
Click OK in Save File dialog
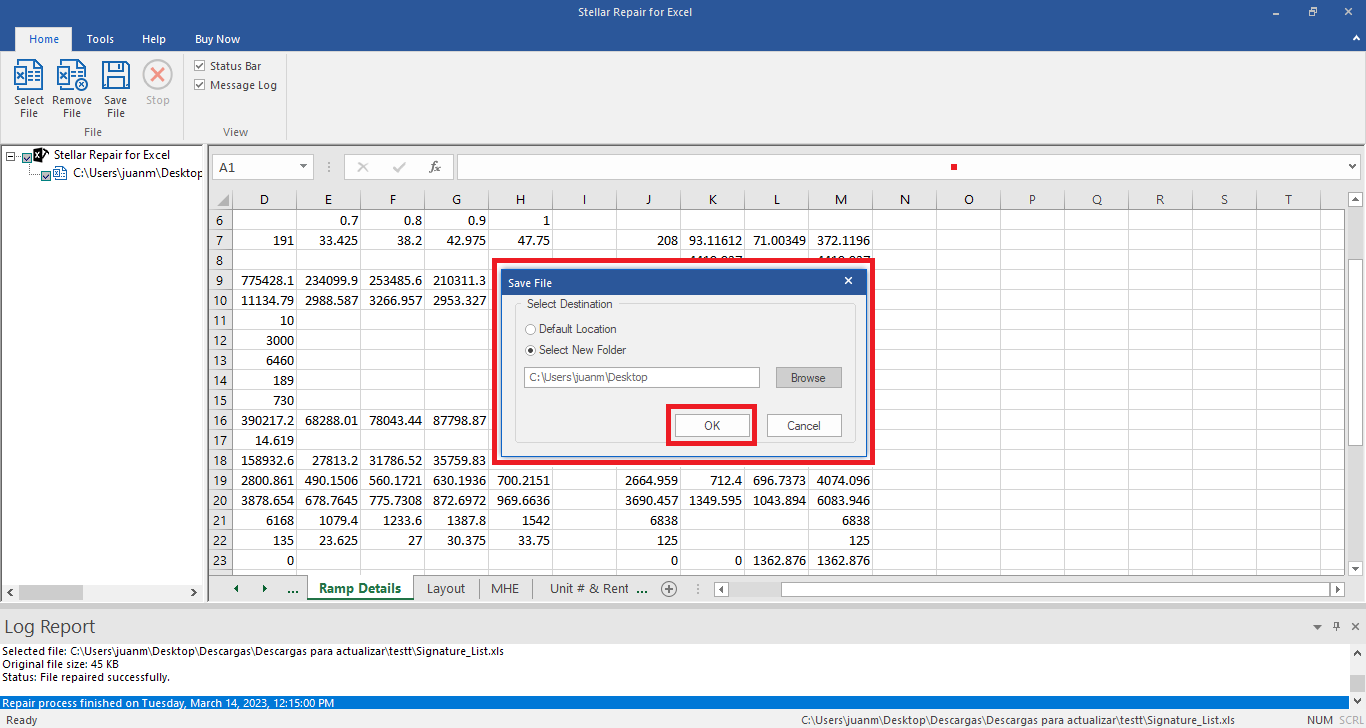712,425
